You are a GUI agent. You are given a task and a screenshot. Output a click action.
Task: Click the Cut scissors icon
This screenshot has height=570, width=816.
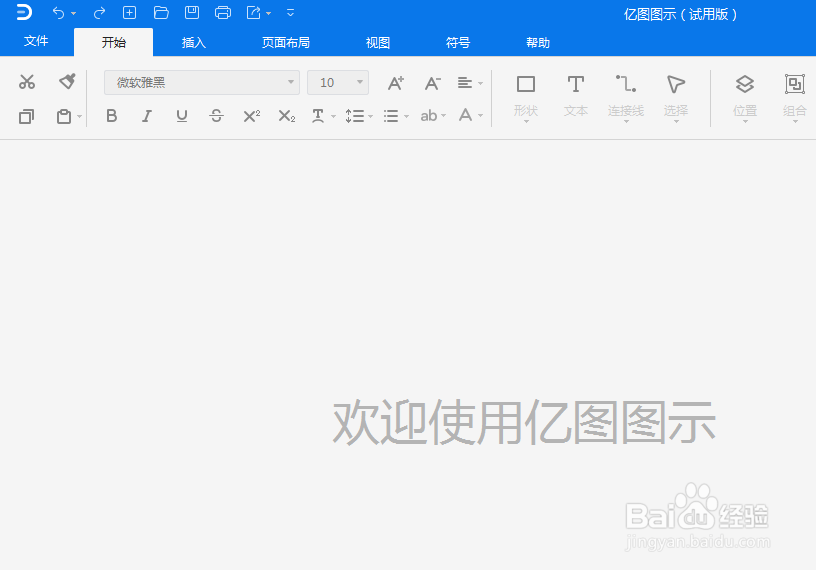point(27,82)
